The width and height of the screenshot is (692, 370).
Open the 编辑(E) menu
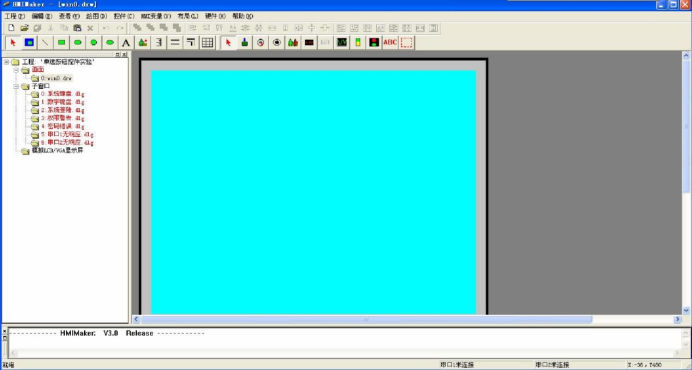click(42, 16)
